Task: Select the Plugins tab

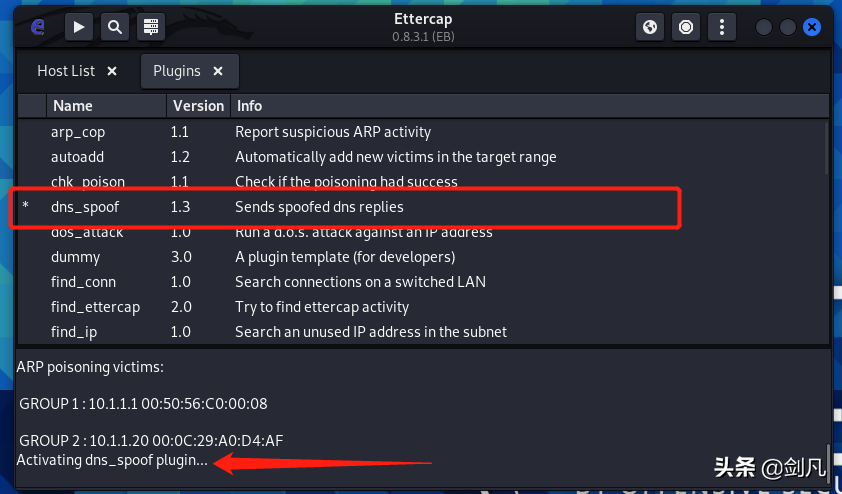Action: (177, 71)
